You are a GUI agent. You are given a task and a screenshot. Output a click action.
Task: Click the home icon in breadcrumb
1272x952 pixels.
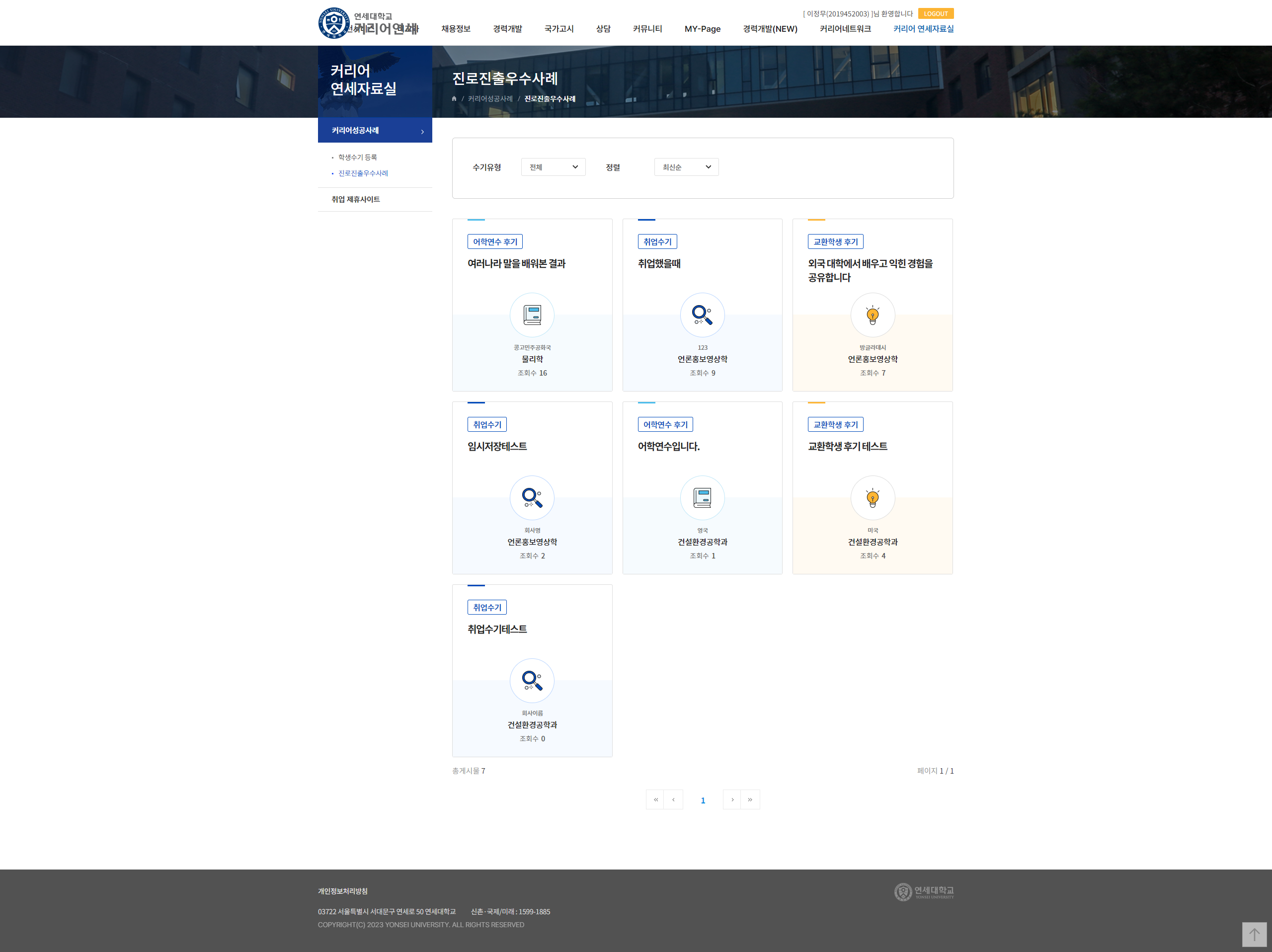pos(454,99)
